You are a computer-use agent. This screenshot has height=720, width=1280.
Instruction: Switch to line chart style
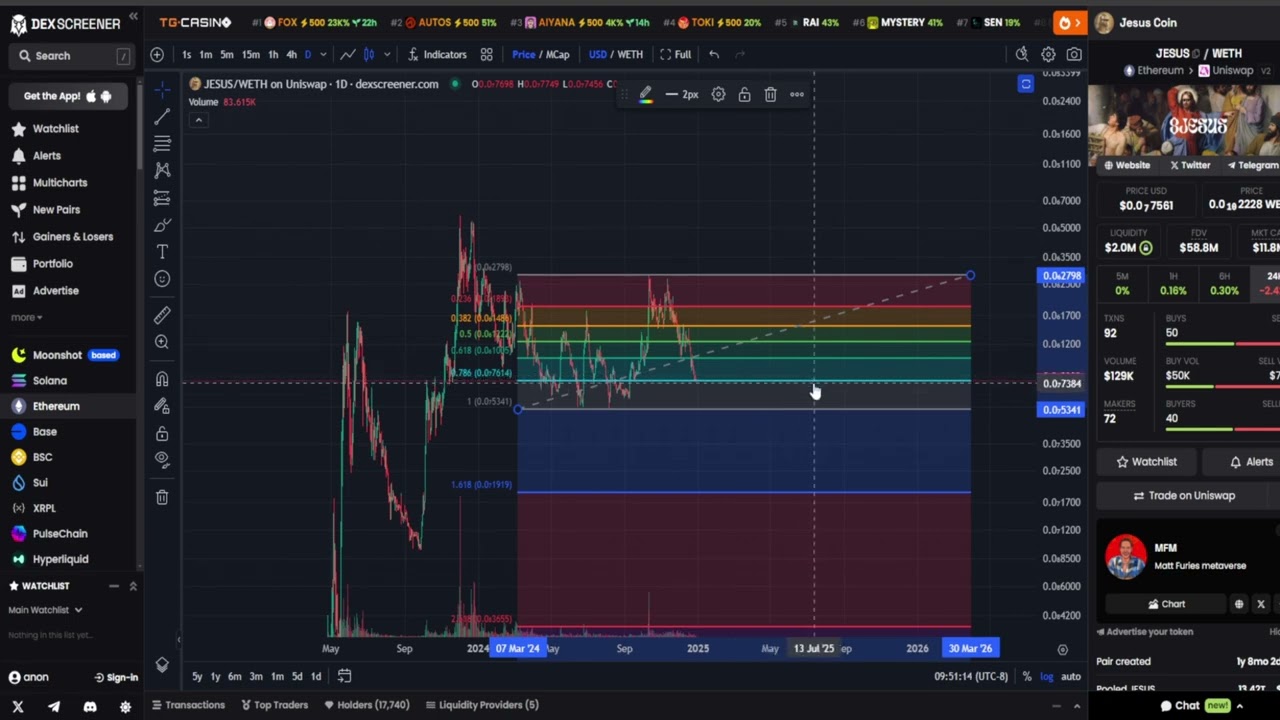point(347,54)
